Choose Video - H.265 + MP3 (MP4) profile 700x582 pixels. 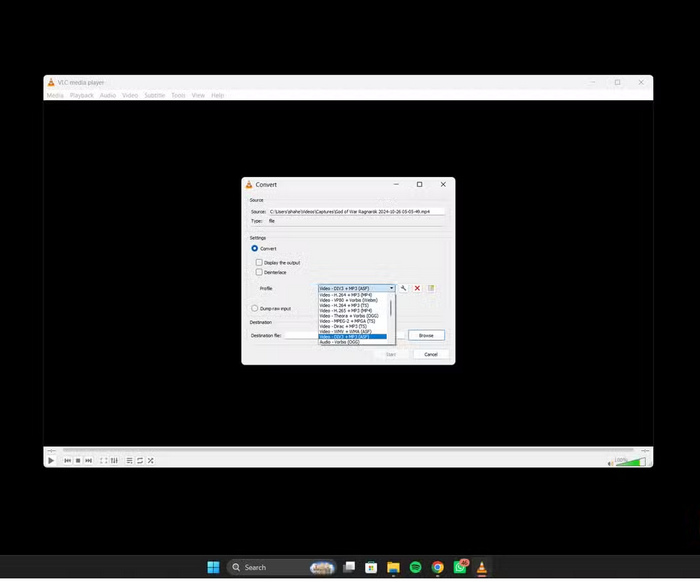[346, 311]
